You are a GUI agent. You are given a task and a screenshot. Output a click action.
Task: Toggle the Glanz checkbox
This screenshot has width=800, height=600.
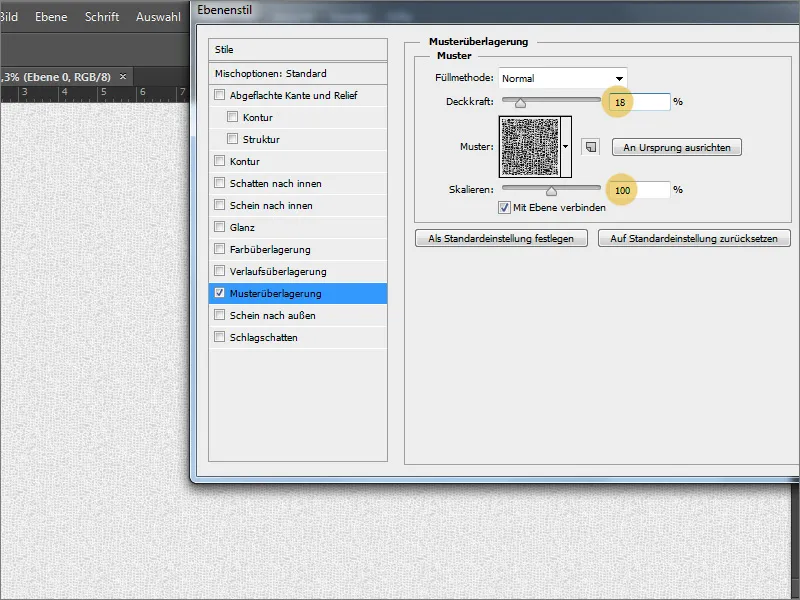219,227
